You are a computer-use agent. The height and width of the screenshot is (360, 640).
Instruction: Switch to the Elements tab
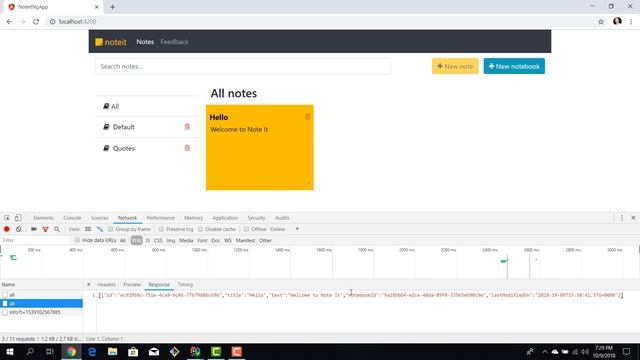44,218
